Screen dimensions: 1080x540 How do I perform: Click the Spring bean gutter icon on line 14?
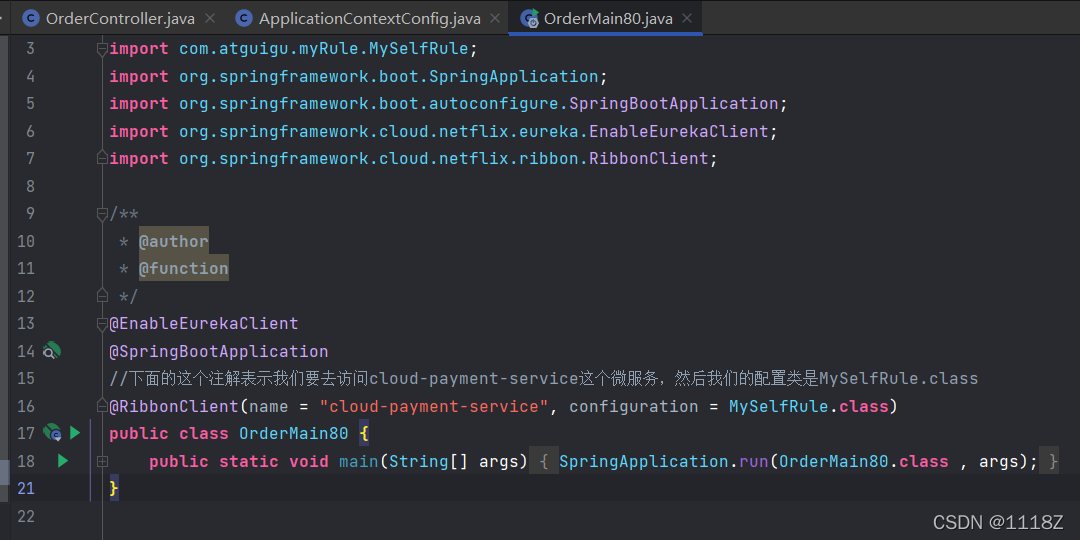[52, 351]
